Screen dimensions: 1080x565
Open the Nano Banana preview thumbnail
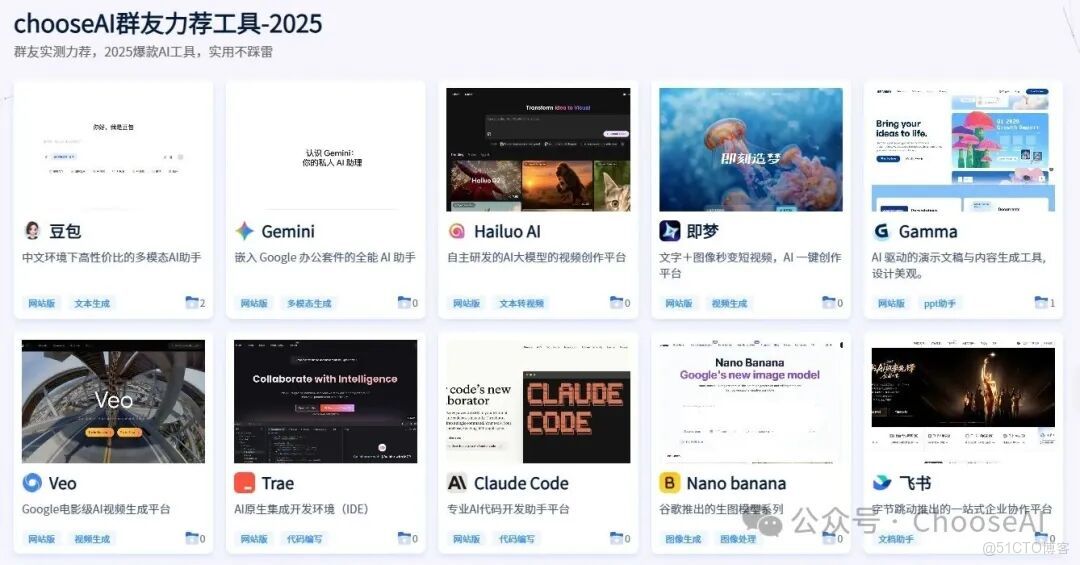click(751, 401)
